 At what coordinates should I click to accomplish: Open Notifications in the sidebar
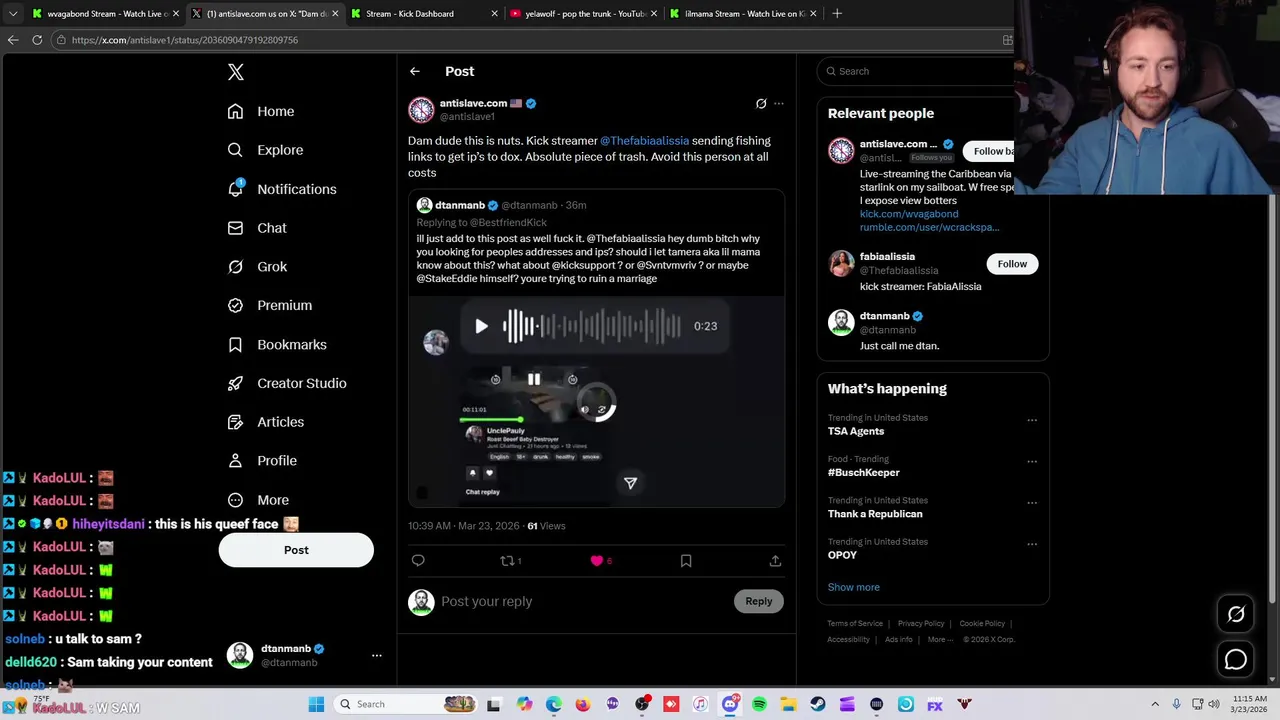point(282,189)
